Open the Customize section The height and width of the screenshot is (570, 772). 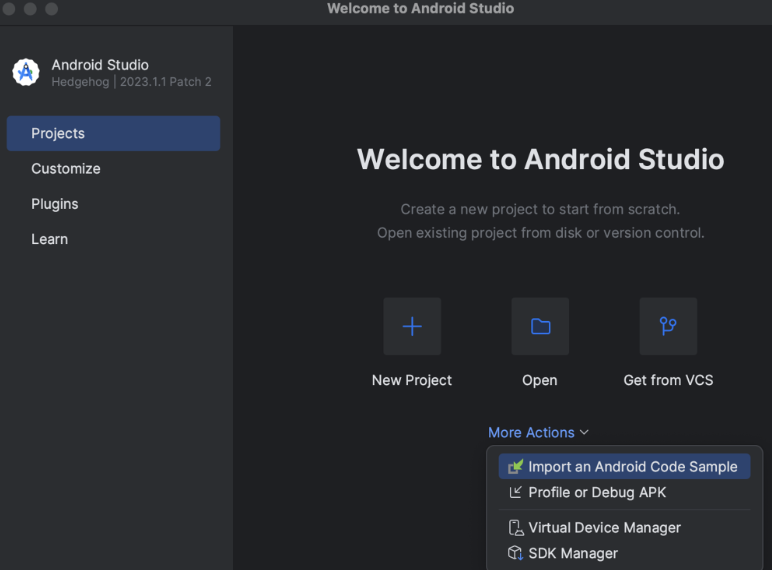(113, 169)
